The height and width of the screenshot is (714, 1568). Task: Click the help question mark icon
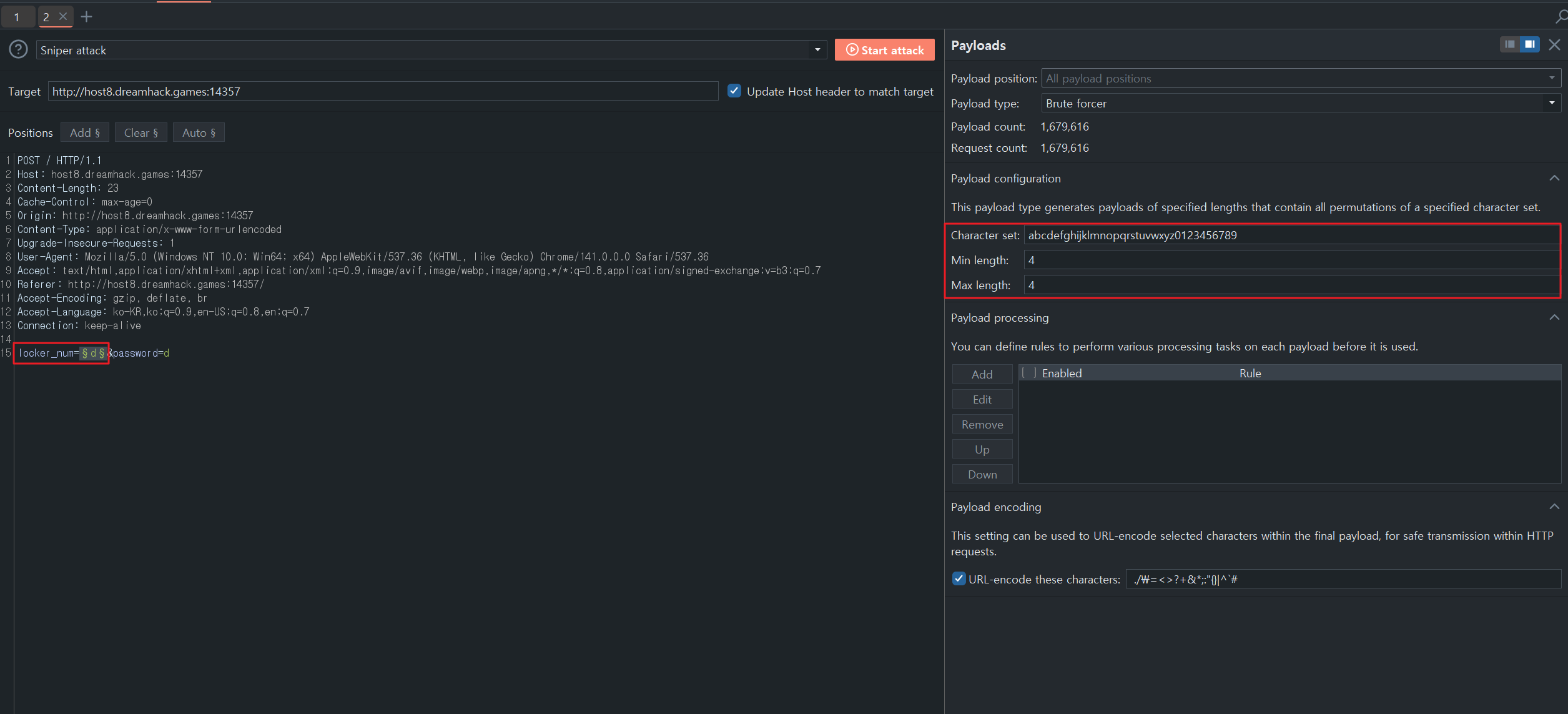pyautogui.click(x=18, y=49)
